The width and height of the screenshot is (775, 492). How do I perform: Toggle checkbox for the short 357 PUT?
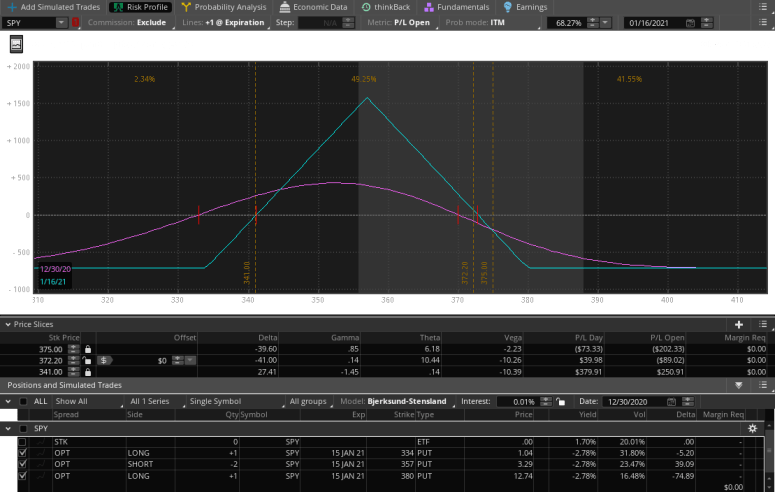[23, 464]
